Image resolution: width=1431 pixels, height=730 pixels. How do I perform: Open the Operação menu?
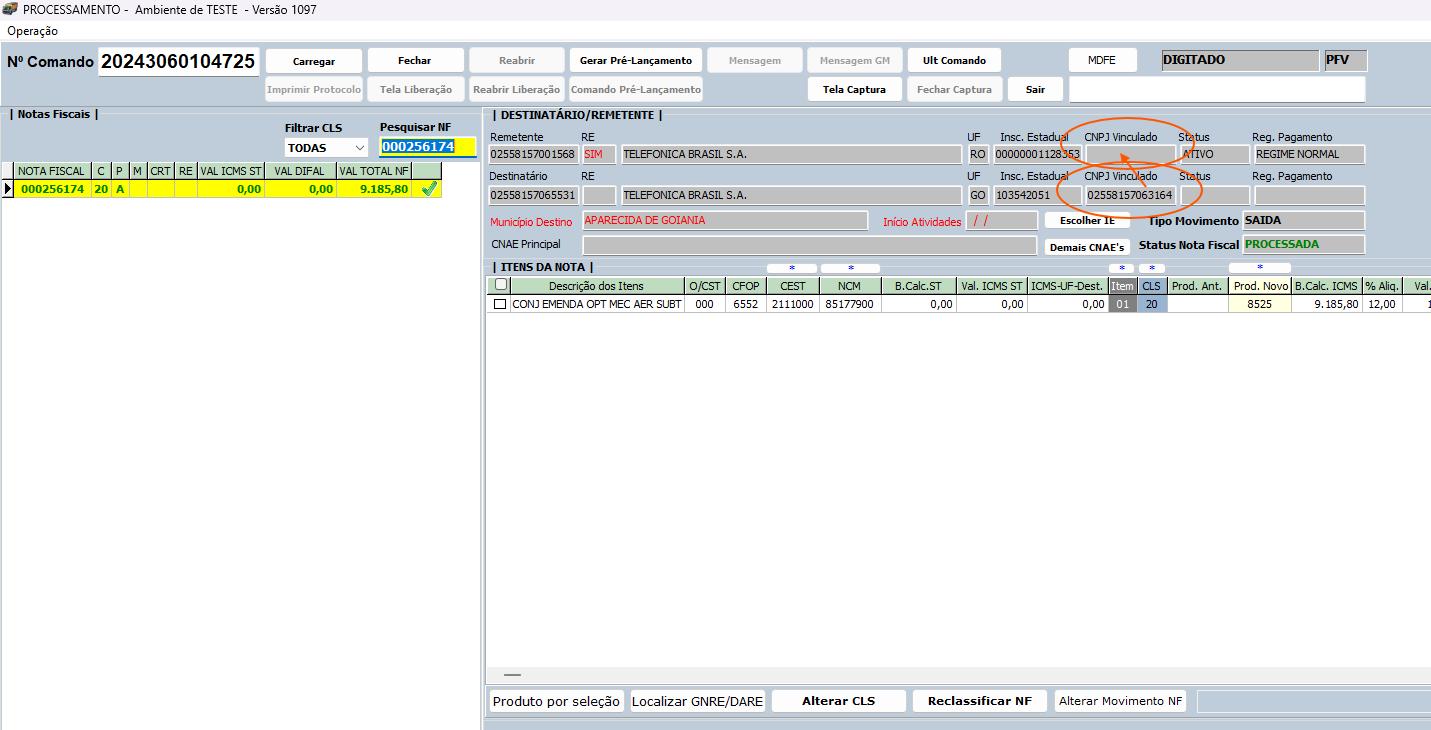click(32, 31)
